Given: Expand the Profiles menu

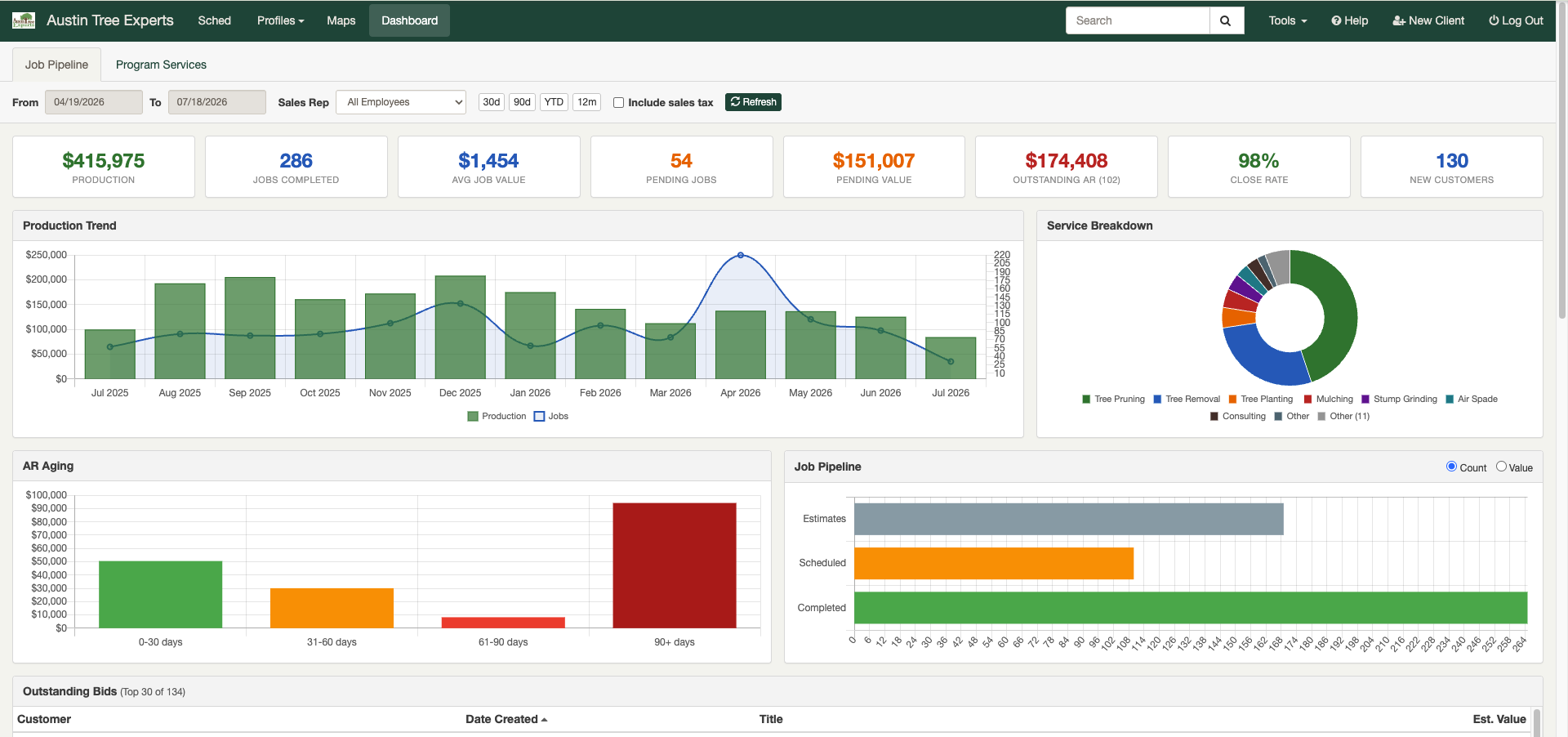Looking at the screenshot, I should [x=280, y=20].
